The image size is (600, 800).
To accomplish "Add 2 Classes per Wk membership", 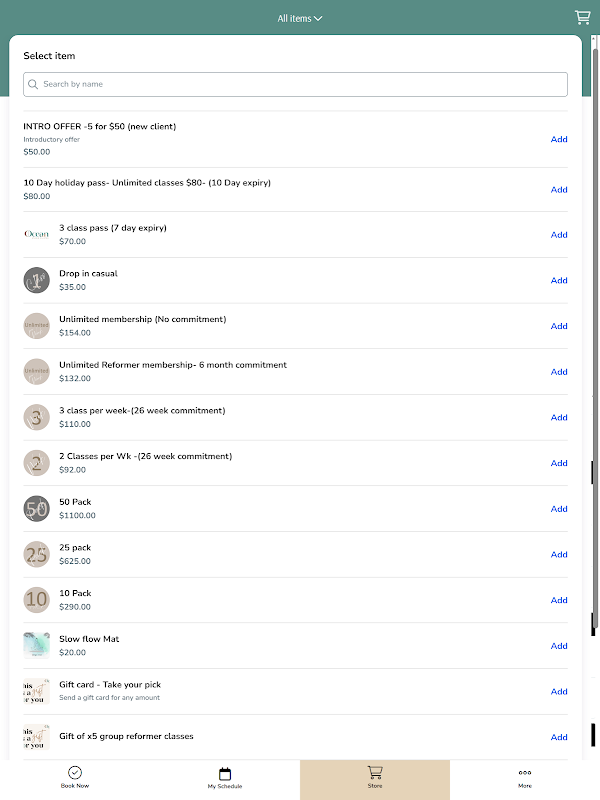I will pyautogui.click(x=559, y=463).
